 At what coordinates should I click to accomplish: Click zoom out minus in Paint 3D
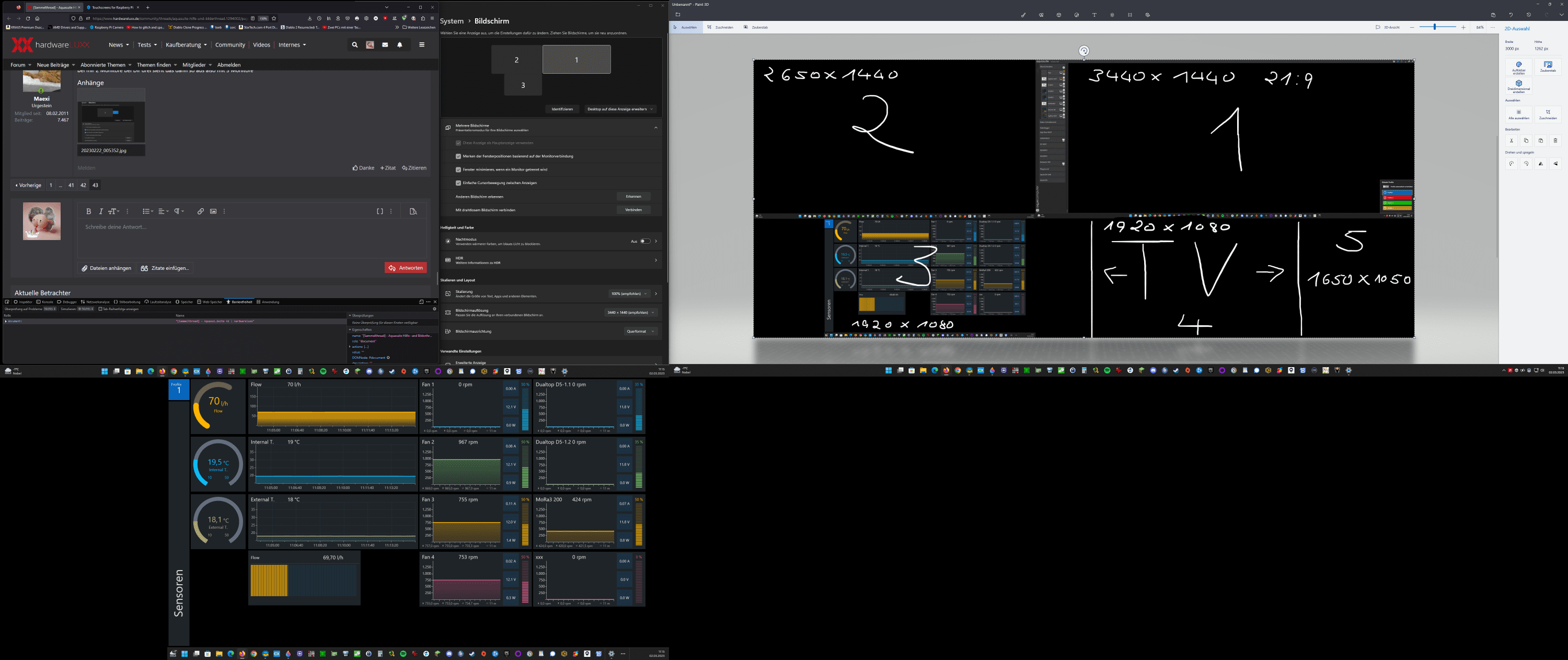pyautogui.click(x=1412, y=27)
